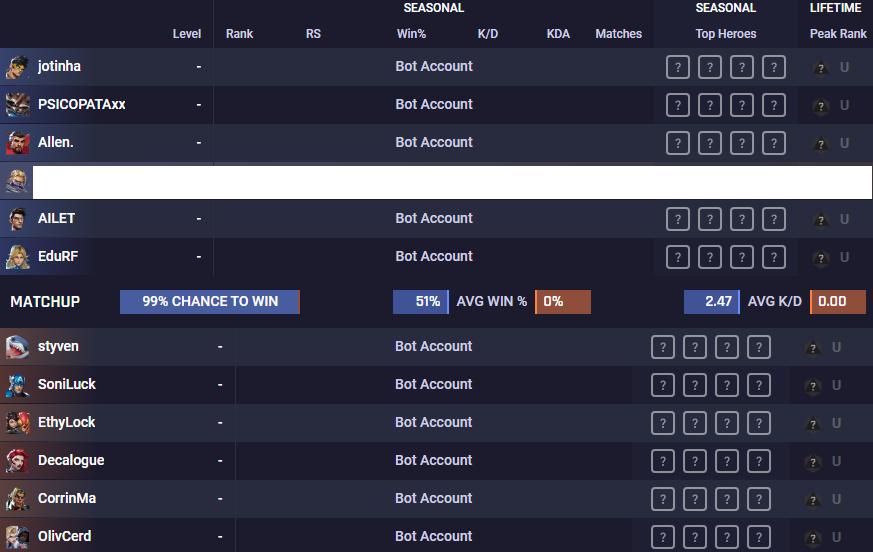The height and width of the screenshot is (552, 873).
Task: Click AVG WIN % label
Action: (492, 301)
